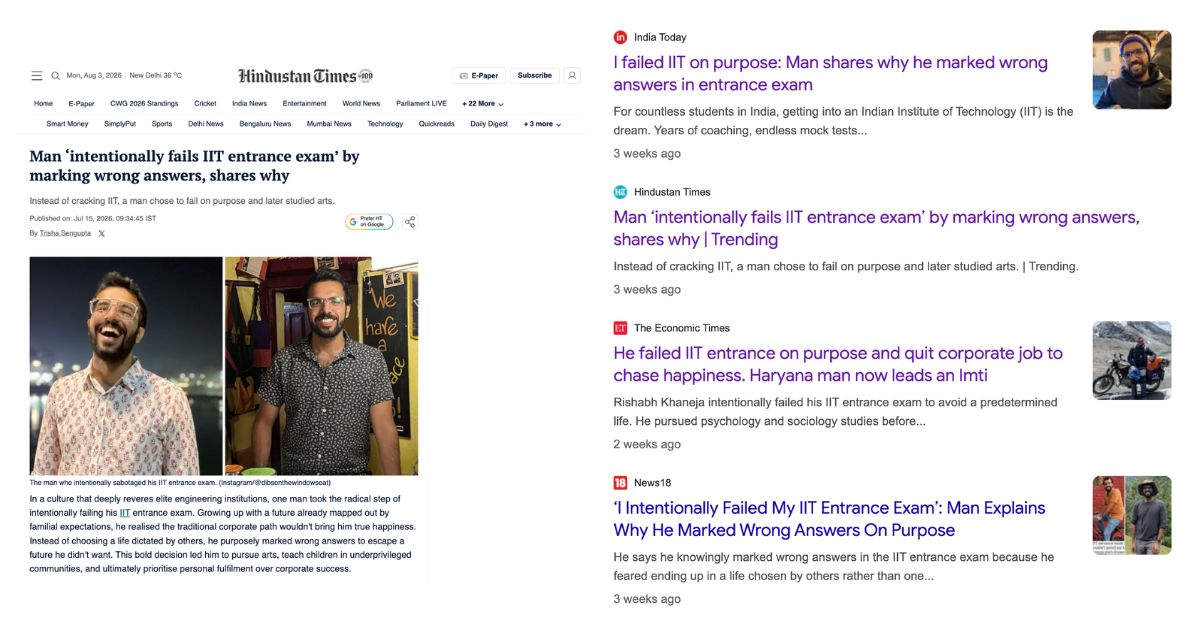The height and width of the screenshot is (630, 1200).
Task: Click the article headline 'Man intentionally fails IIT'
Action: pyautogui.click(x=194, y=166)
